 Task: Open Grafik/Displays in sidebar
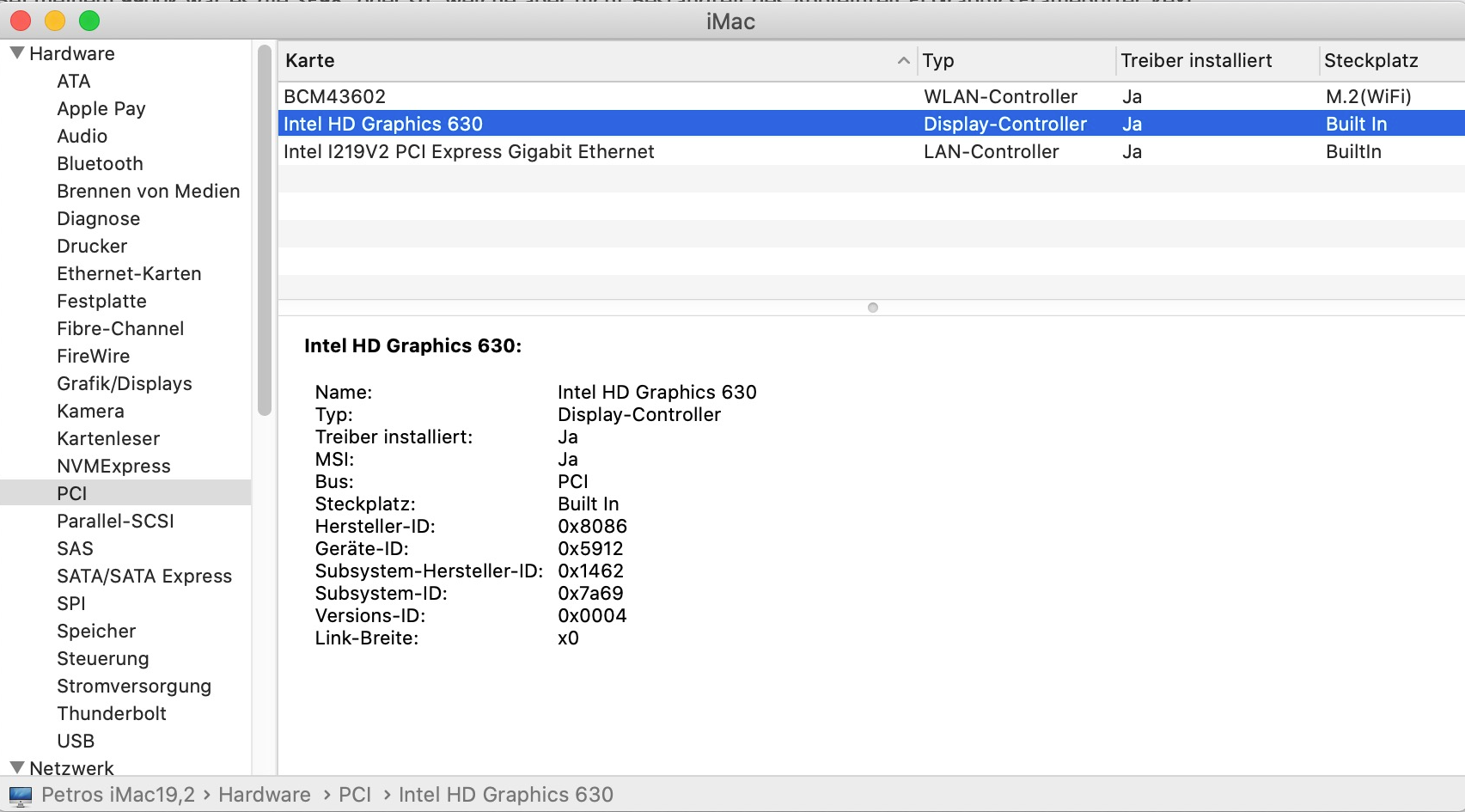[124, 383]
